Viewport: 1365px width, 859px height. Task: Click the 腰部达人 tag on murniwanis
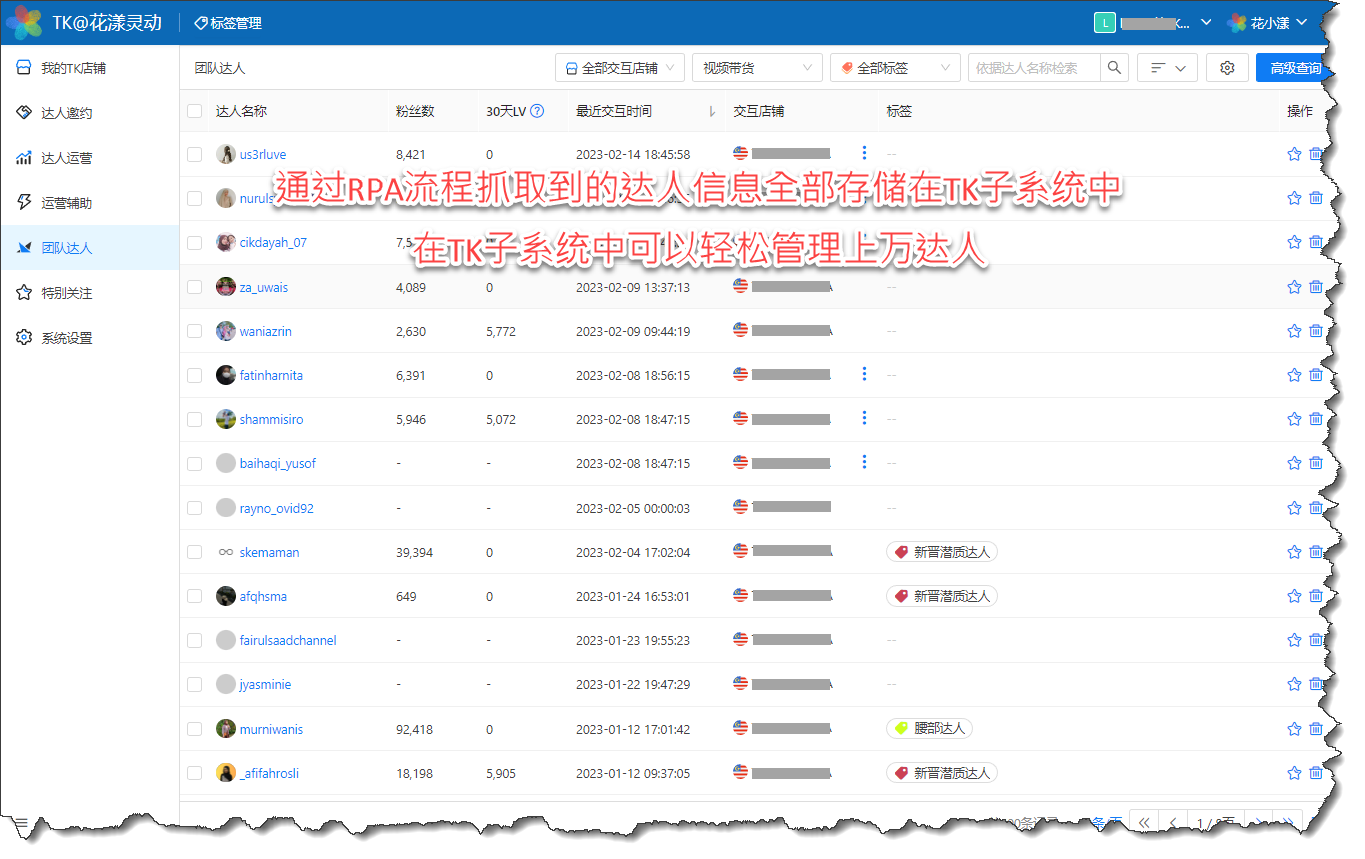[x=930, y=728]
